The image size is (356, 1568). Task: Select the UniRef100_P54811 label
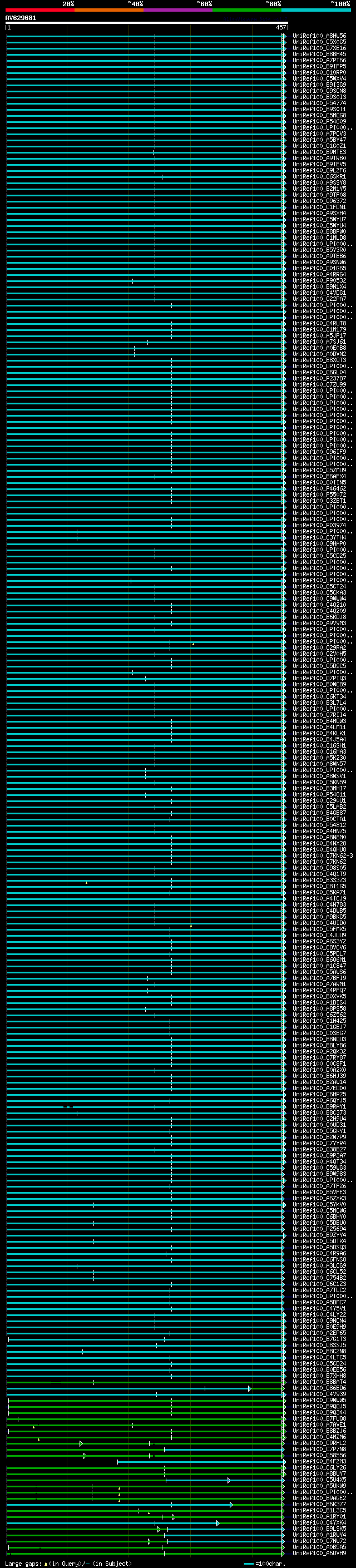click(319, 794)
